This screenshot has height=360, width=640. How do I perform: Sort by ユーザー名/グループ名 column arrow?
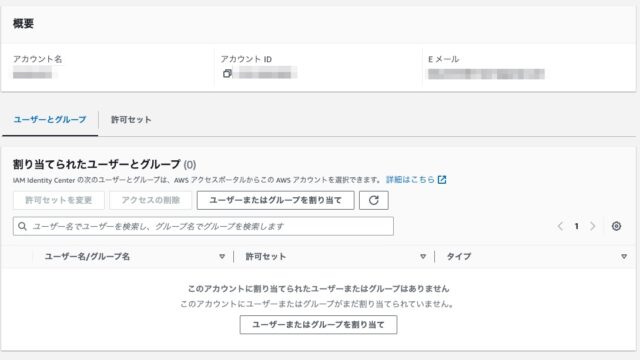pyautogui.click(x=222, y=256)
